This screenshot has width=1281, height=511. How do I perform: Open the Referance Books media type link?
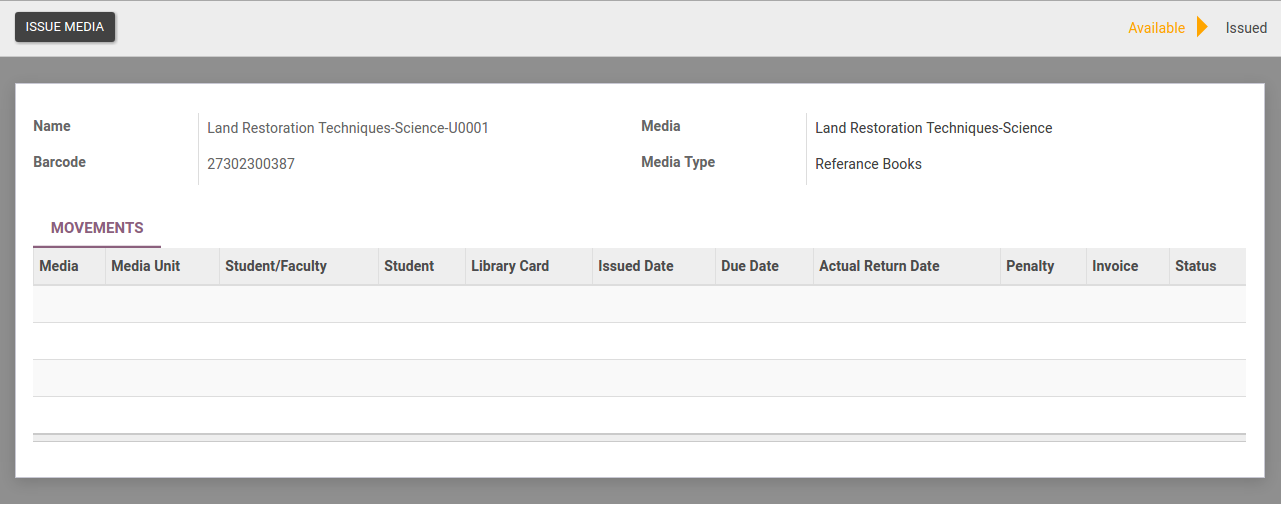[868, 164]
